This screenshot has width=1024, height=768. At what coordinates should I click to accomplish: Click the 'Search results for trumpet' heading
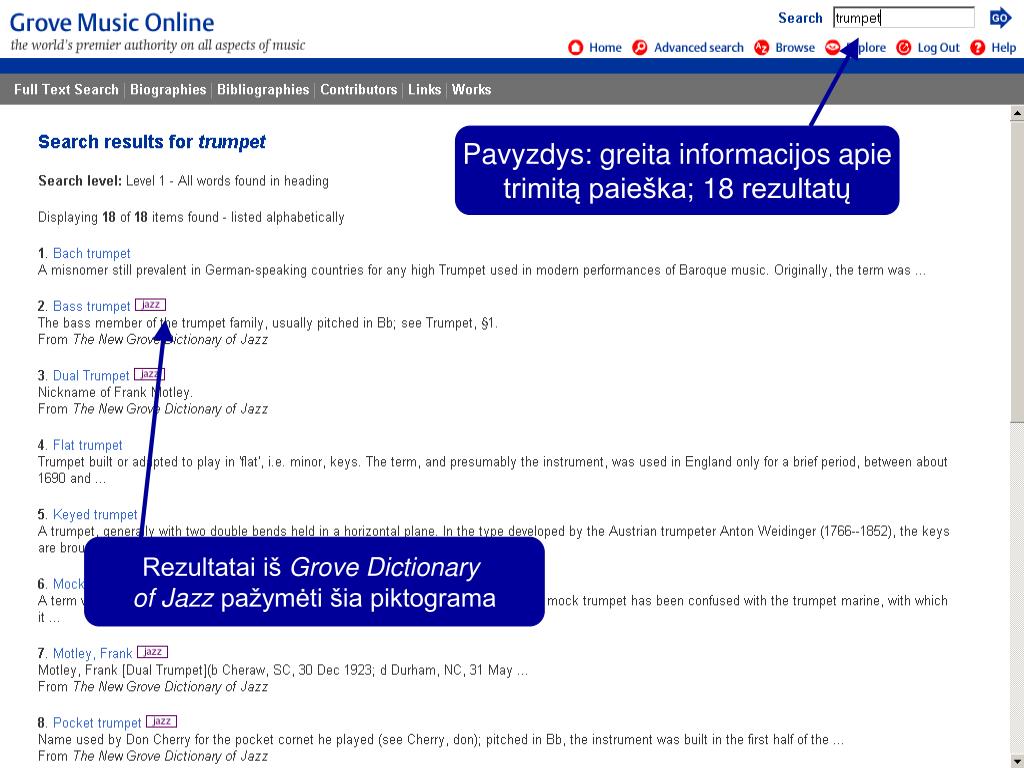(152, 142)
